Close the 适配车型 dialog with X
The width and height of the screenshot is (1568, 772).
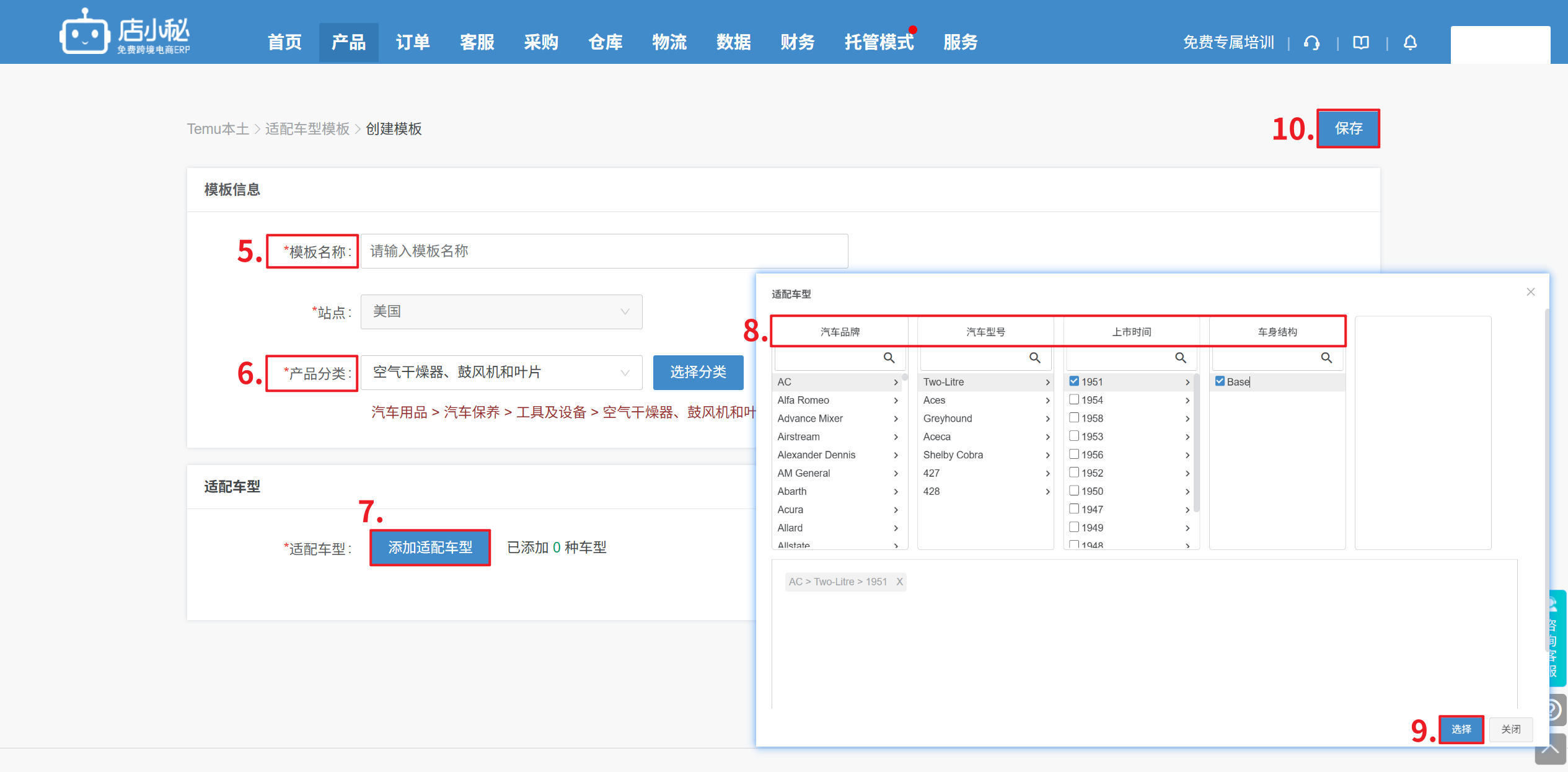click(x=1530, y=292)
